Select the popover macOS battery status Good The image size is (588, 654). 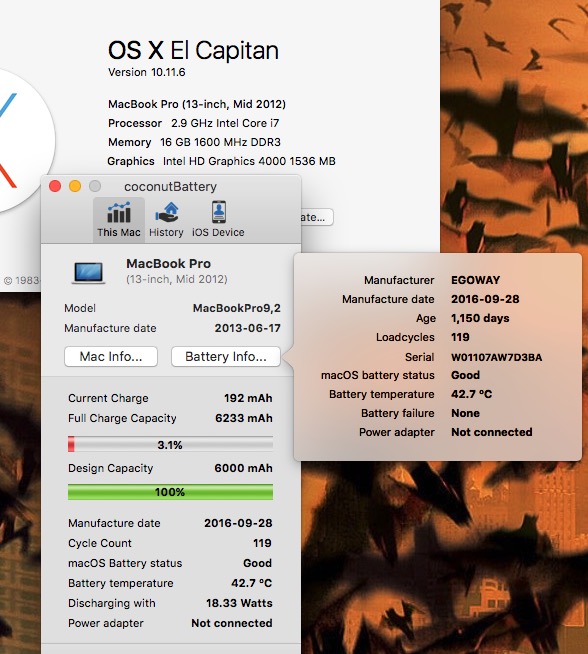tap(465, 375)
